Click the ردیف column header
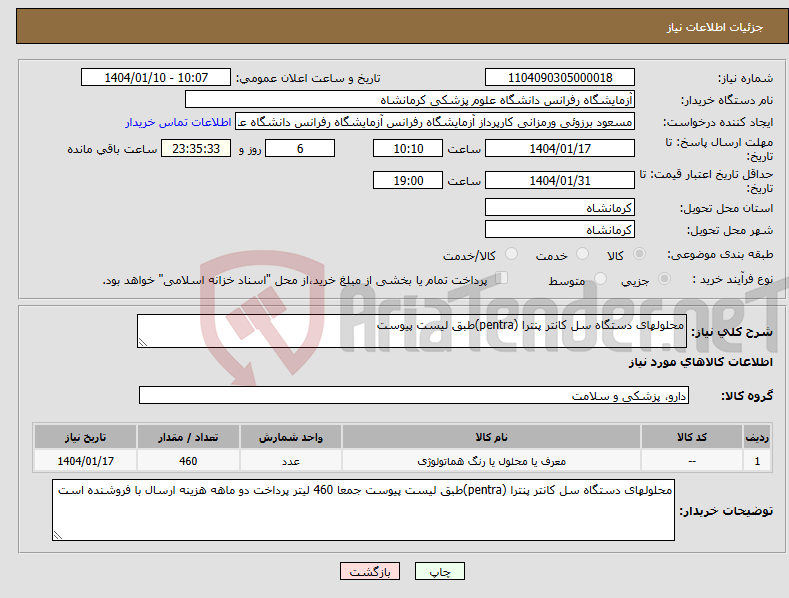Image resolution: width=789 pixels, height=598 pixels. [x=757, y=437]
